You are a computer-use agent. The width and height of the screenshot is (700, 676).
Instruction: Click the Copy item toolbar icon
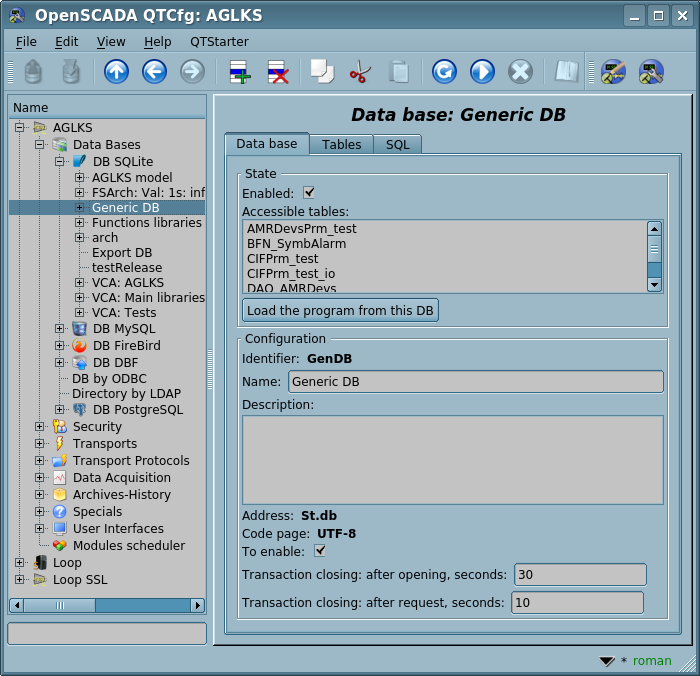click(x=322, y=71)
